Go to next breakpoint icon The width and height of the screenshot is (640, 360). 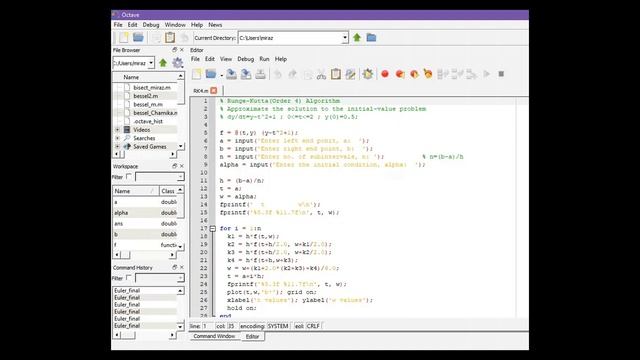coord(400,74)
